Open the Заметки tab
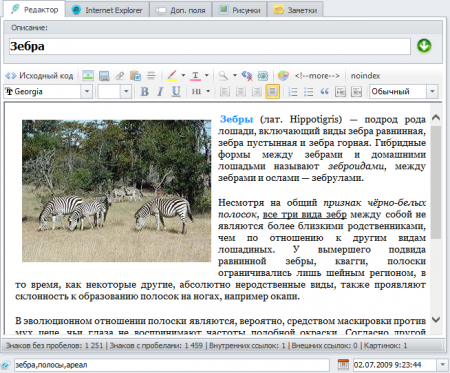 click(295, 10)
